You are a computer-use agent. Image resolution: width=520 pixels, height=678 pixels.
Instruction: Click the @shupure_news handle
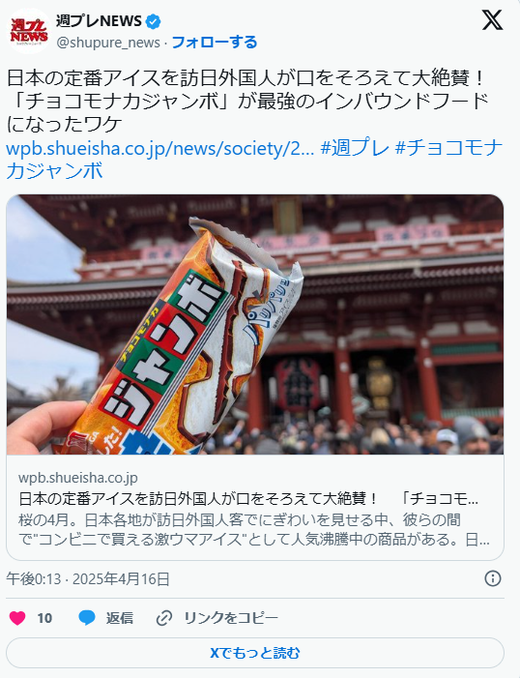coord(108,43)
